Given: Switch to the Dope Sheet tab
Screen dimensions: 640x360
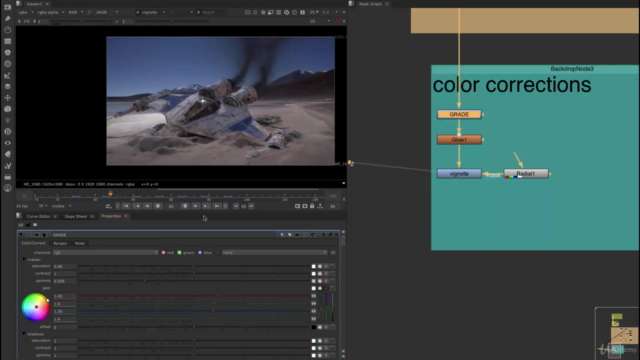Looking at the screenshot, I should 76,216.
